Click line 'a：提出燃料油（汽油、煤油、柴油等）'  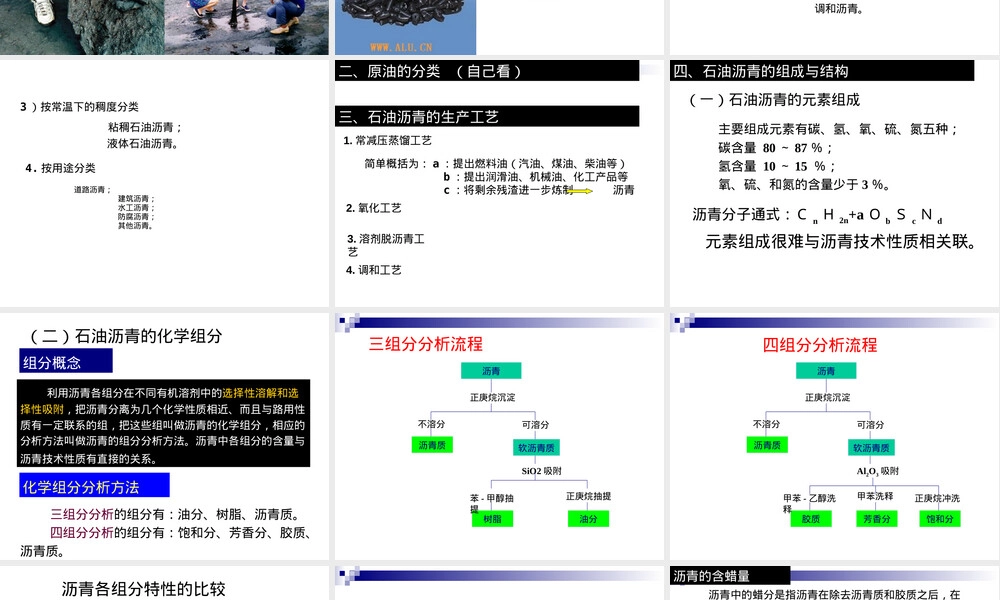pos(529,163)
